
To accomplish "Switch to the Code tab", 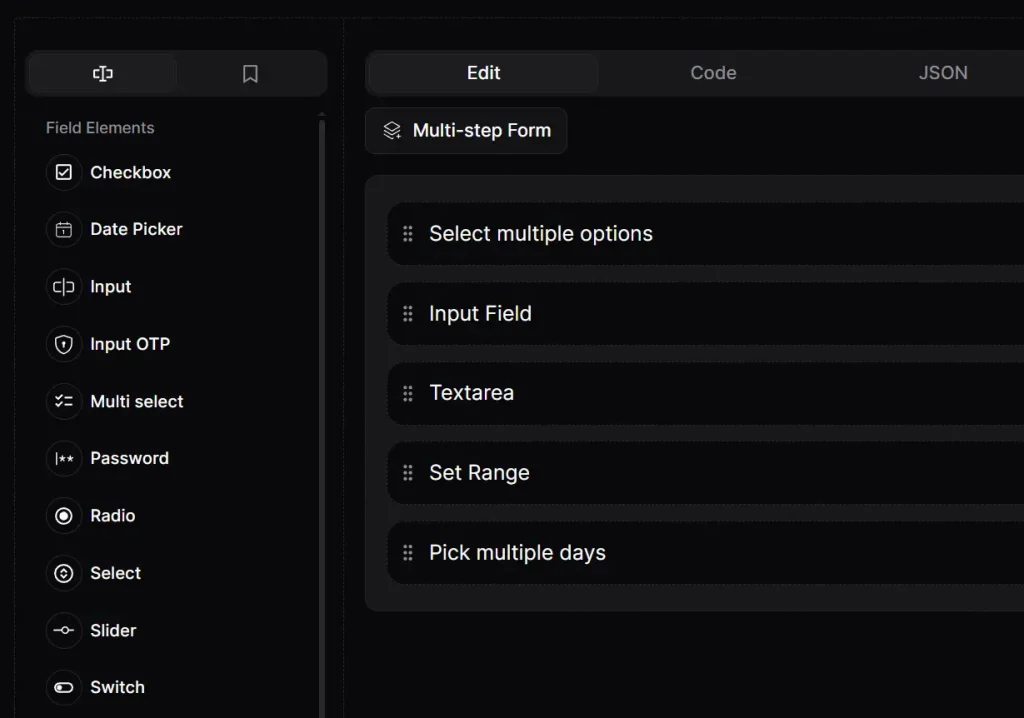I will [713, 72].
